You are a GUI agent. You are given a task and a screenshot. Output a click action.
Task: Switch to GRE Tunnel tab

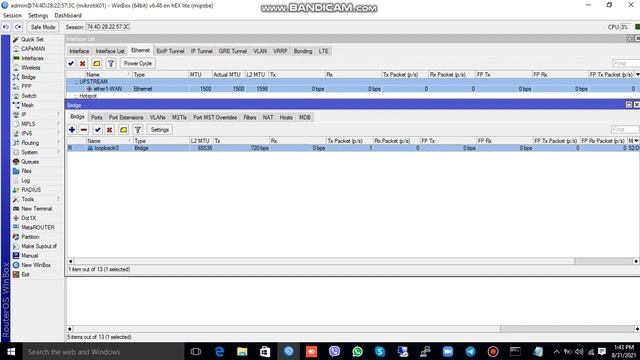point(233,51)
